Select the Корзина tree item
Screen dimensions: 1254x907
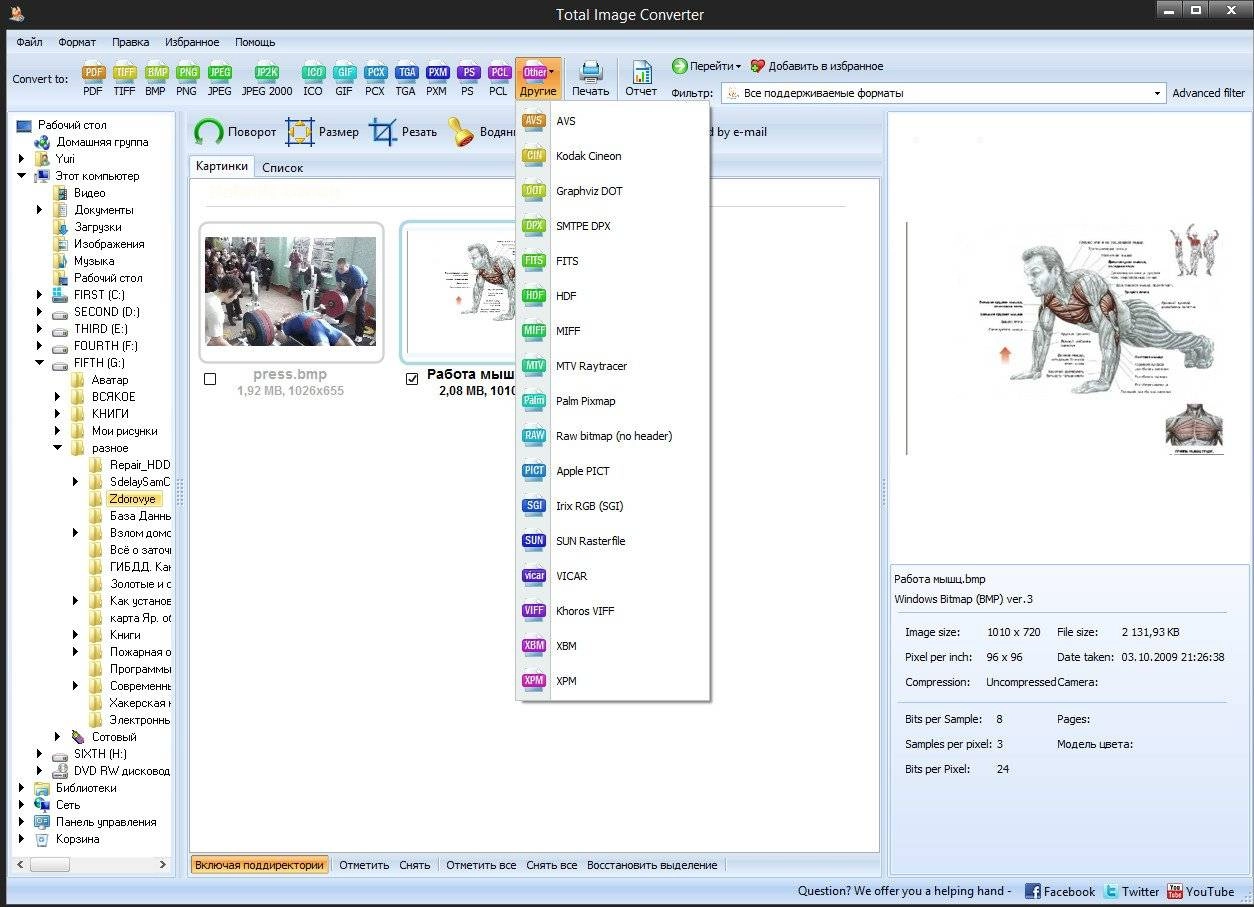[77, 839]
